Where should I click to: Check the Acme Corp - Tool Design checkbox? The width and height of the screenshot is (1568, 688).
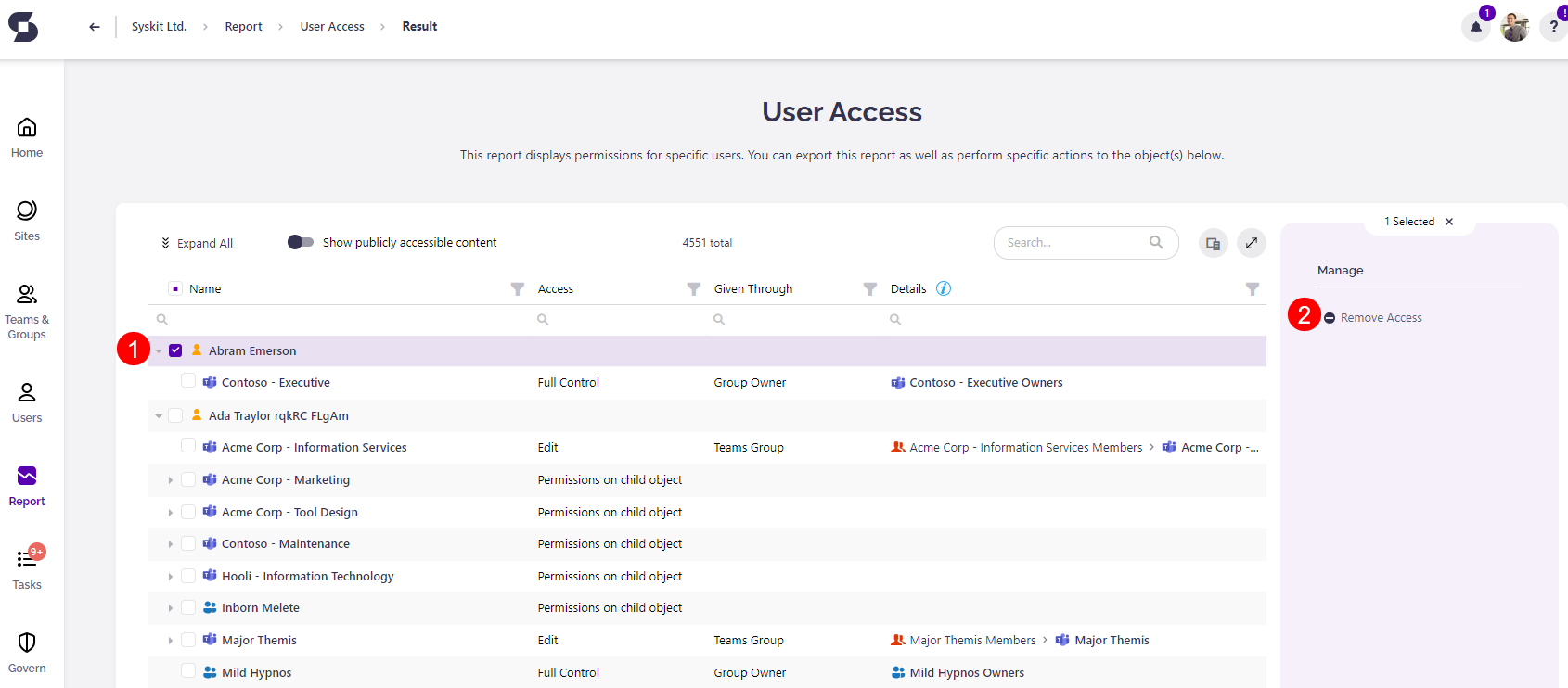coord(188,512)
